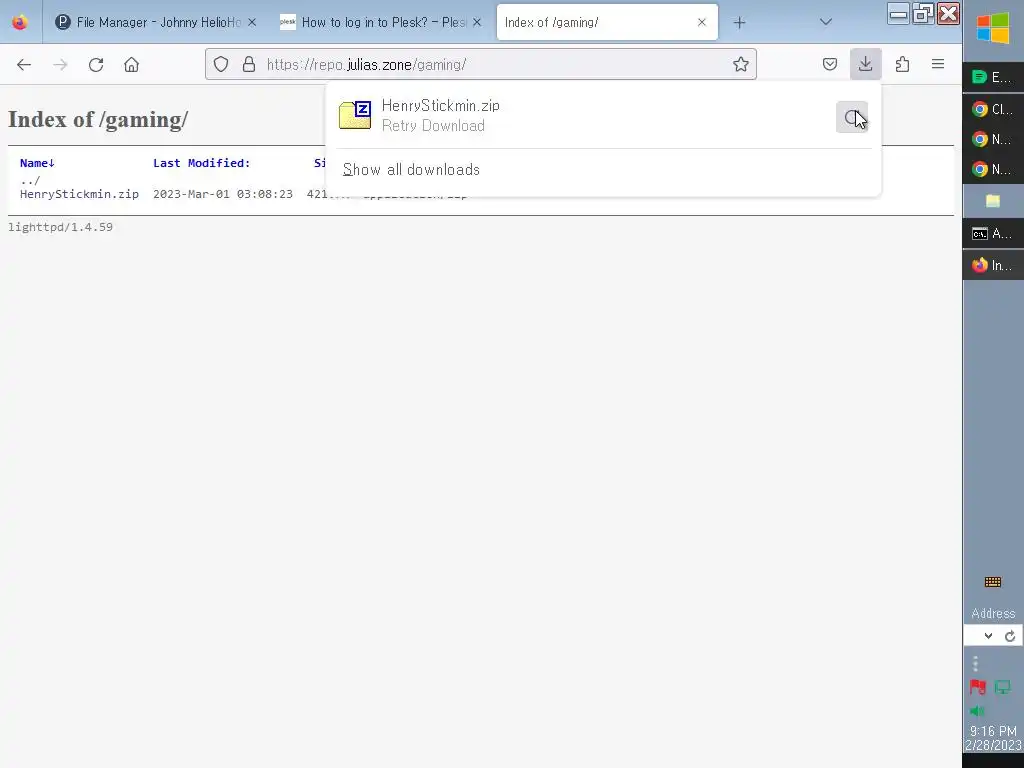Select the Firefox taskbar entry
Screen dimensions: 1024x768
(993, 265)
